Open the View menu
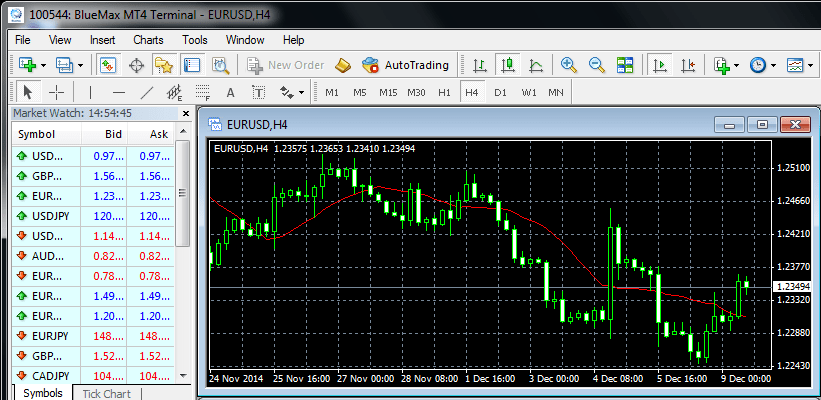821x400 pixels. pyautogui.click(x=60, y=40)
